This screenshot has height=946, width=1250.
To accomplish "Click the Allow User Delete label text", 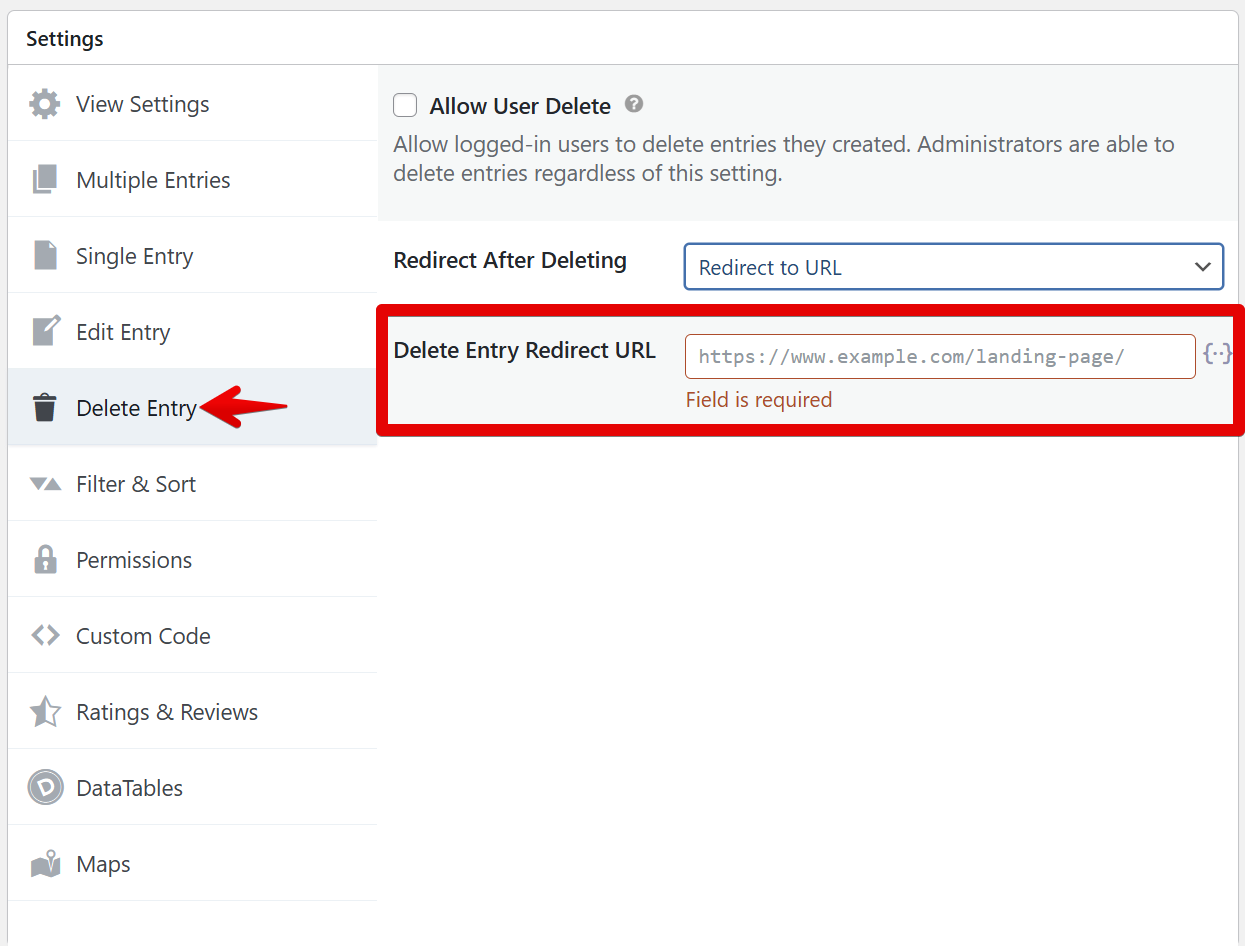I will click(x=520, y=106).
